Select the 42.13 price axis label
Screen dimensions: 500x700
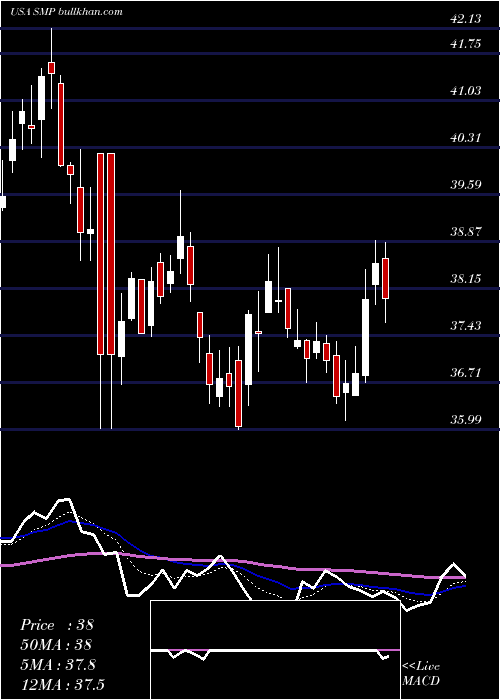(466, 18)
